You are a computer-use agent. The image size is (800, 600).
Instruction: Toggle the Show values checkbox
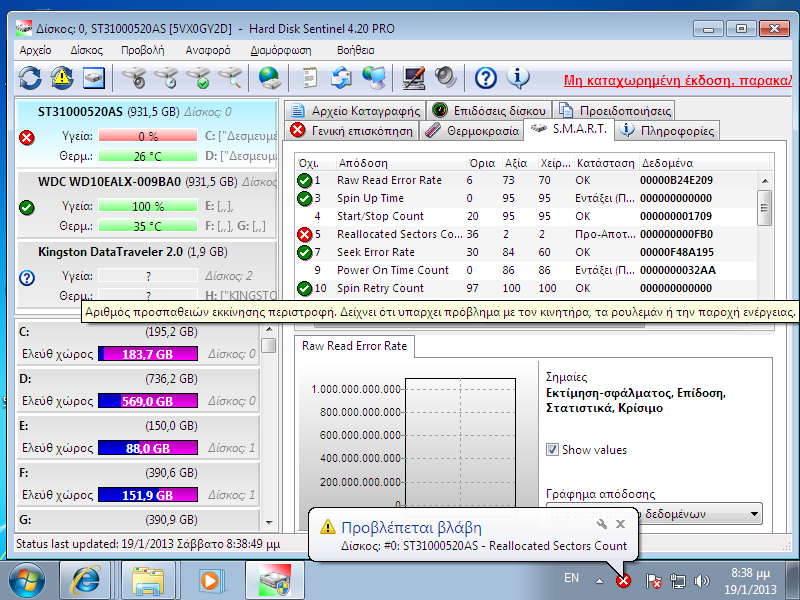pyautogui.click(x=552, y=449)
